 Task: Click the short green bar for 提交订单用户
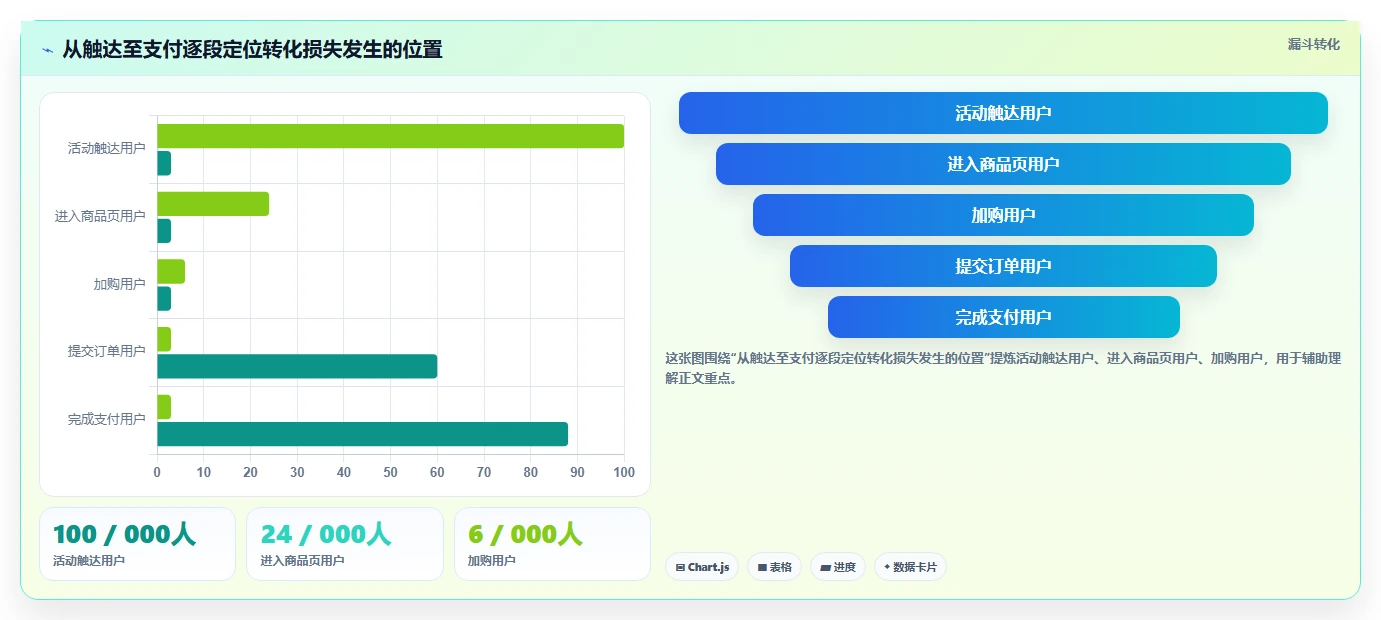tap(164, 339)
